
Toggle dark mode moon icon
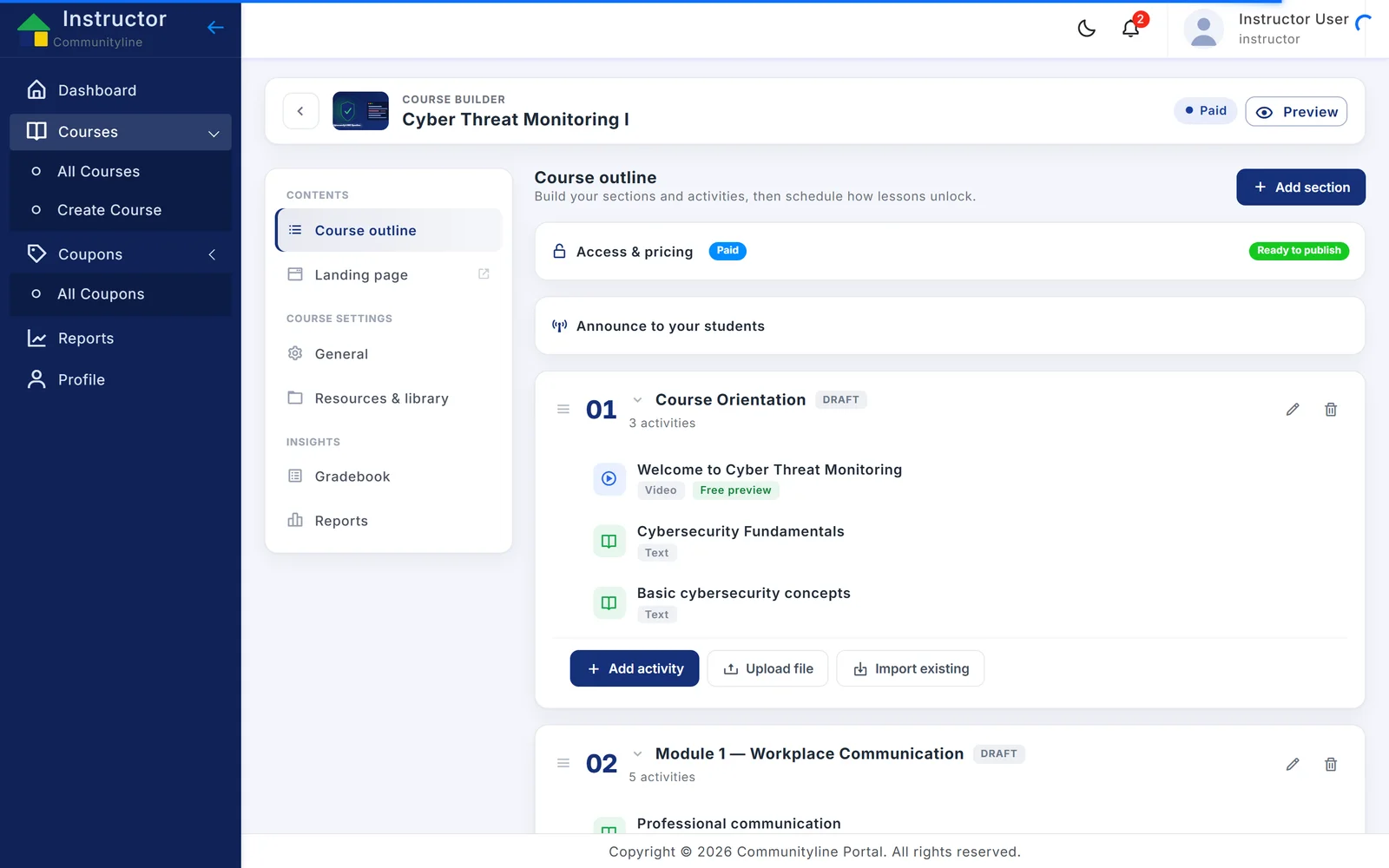click(x=1086, y=29)
